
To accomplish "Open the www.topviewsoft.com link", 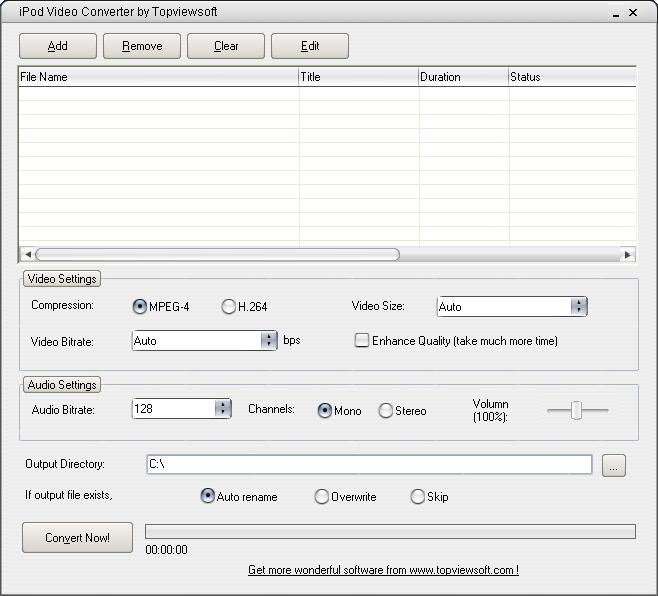I will (x=383, y=570).
